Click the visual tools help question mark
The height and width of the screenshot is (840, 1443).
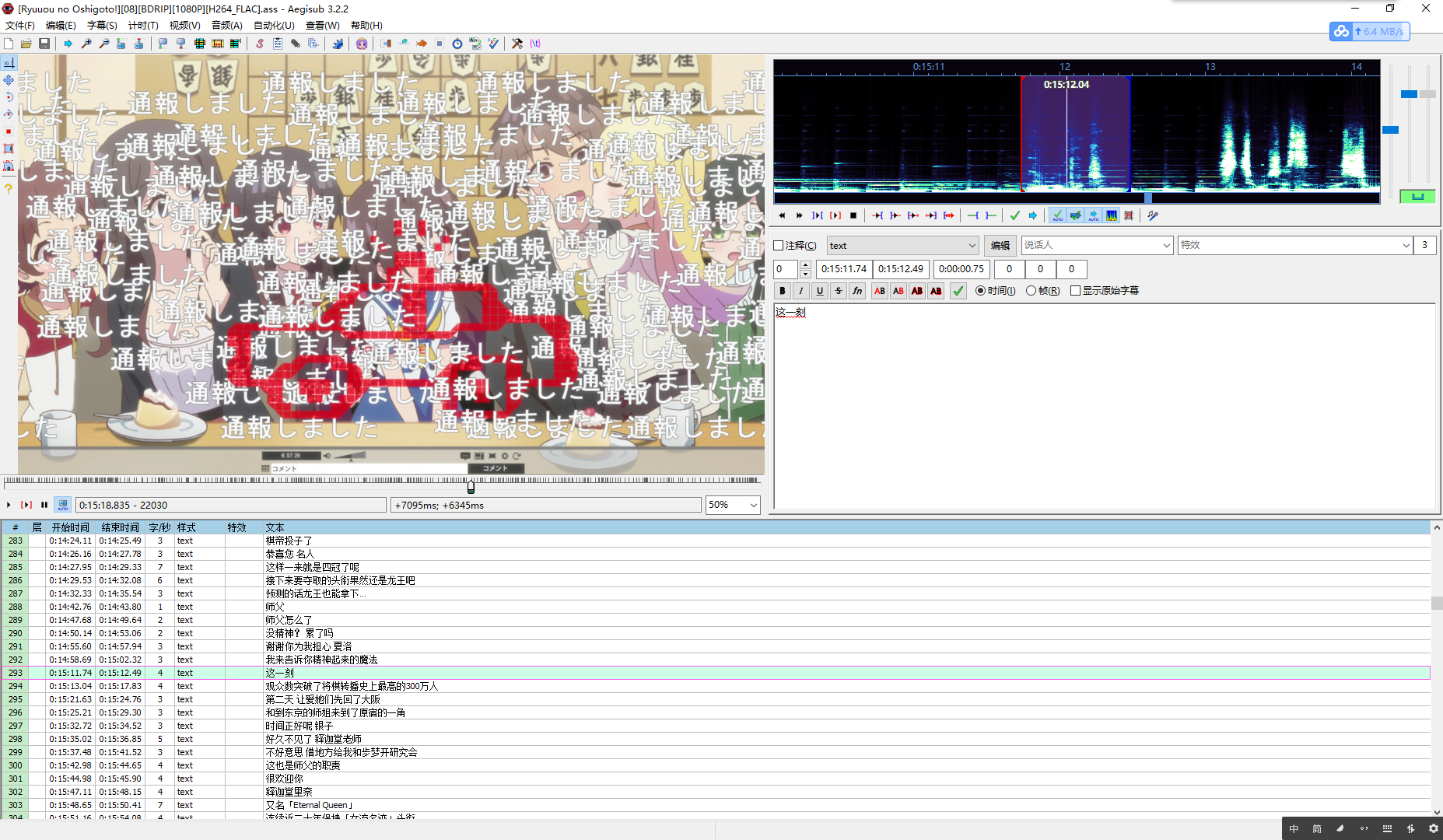click(9, 189)
